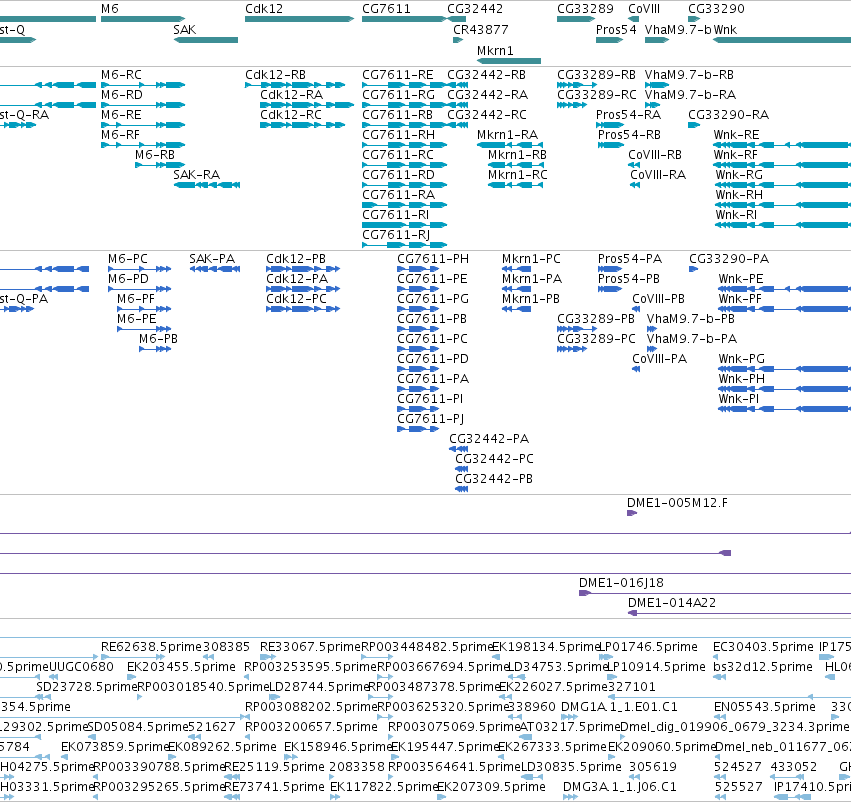Select protein SAK-PA
Screen dimensions: 851x802
pos(214,269)
